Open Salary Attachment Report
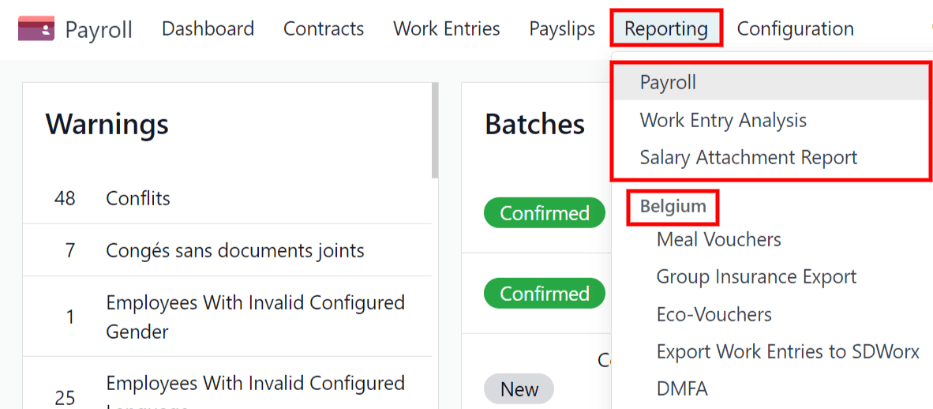Viewport: 933px width, 409px height. pyautogui.click(x=748, y=157)
